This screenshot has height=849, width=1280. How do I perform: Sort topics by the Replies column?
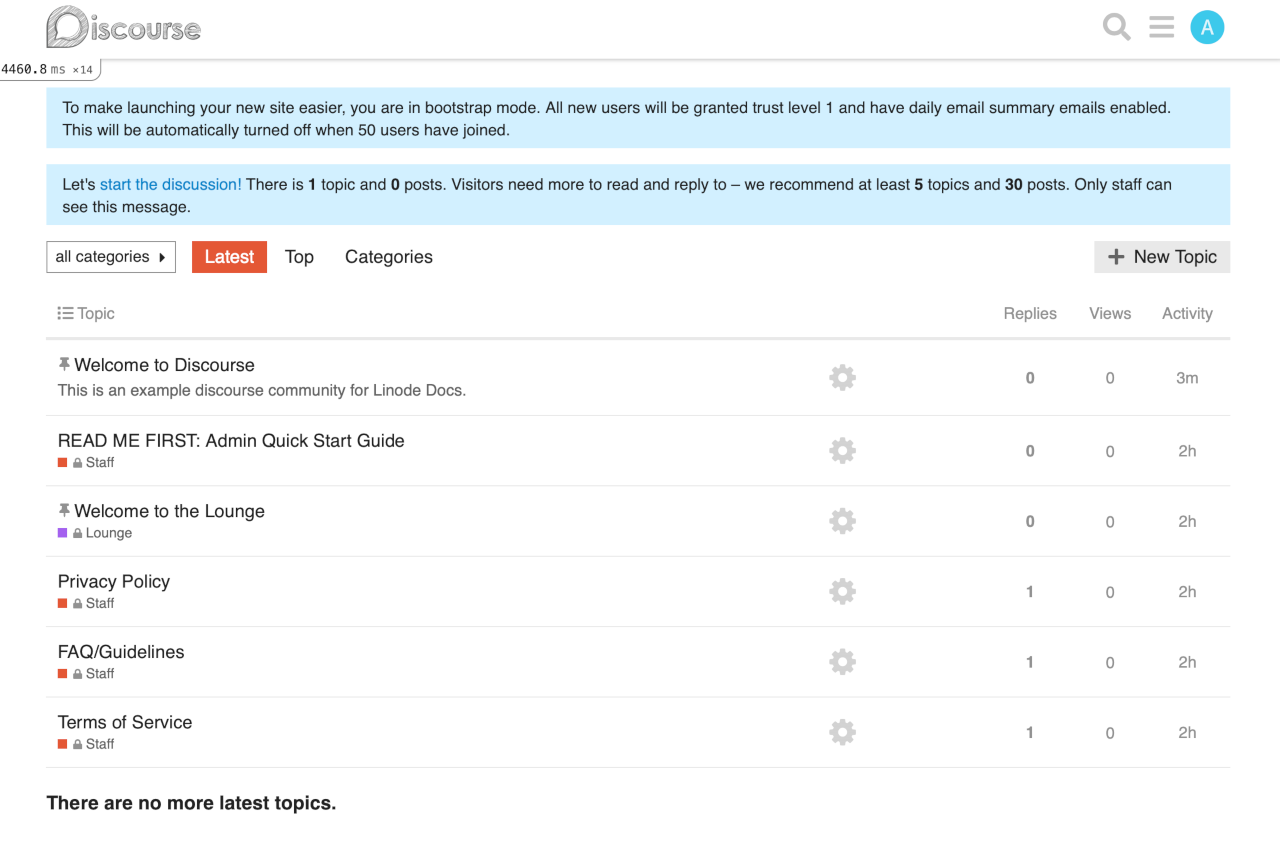click(x=1030, y=313)
